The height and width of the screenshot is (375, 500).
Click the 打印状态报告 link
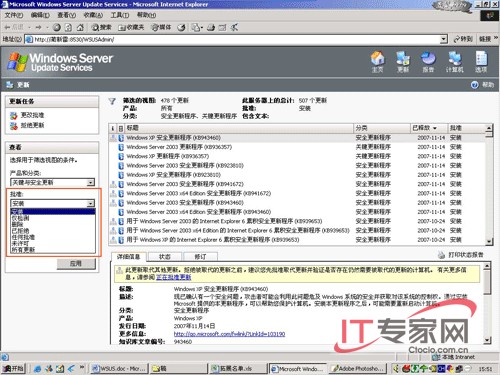(466, 255)
